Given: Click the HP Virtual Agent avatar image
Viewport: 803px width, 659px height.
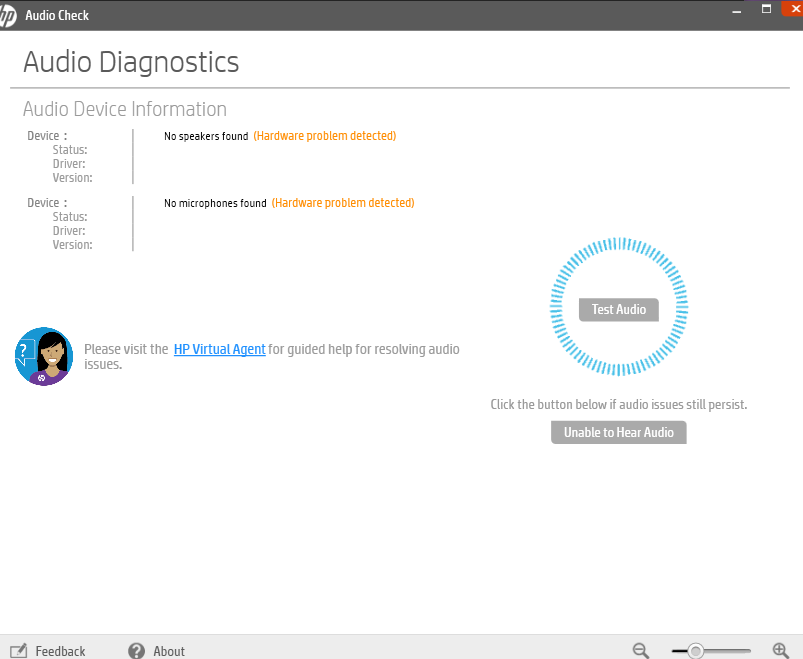Looking at the screenshot, I should pos(43,356).
